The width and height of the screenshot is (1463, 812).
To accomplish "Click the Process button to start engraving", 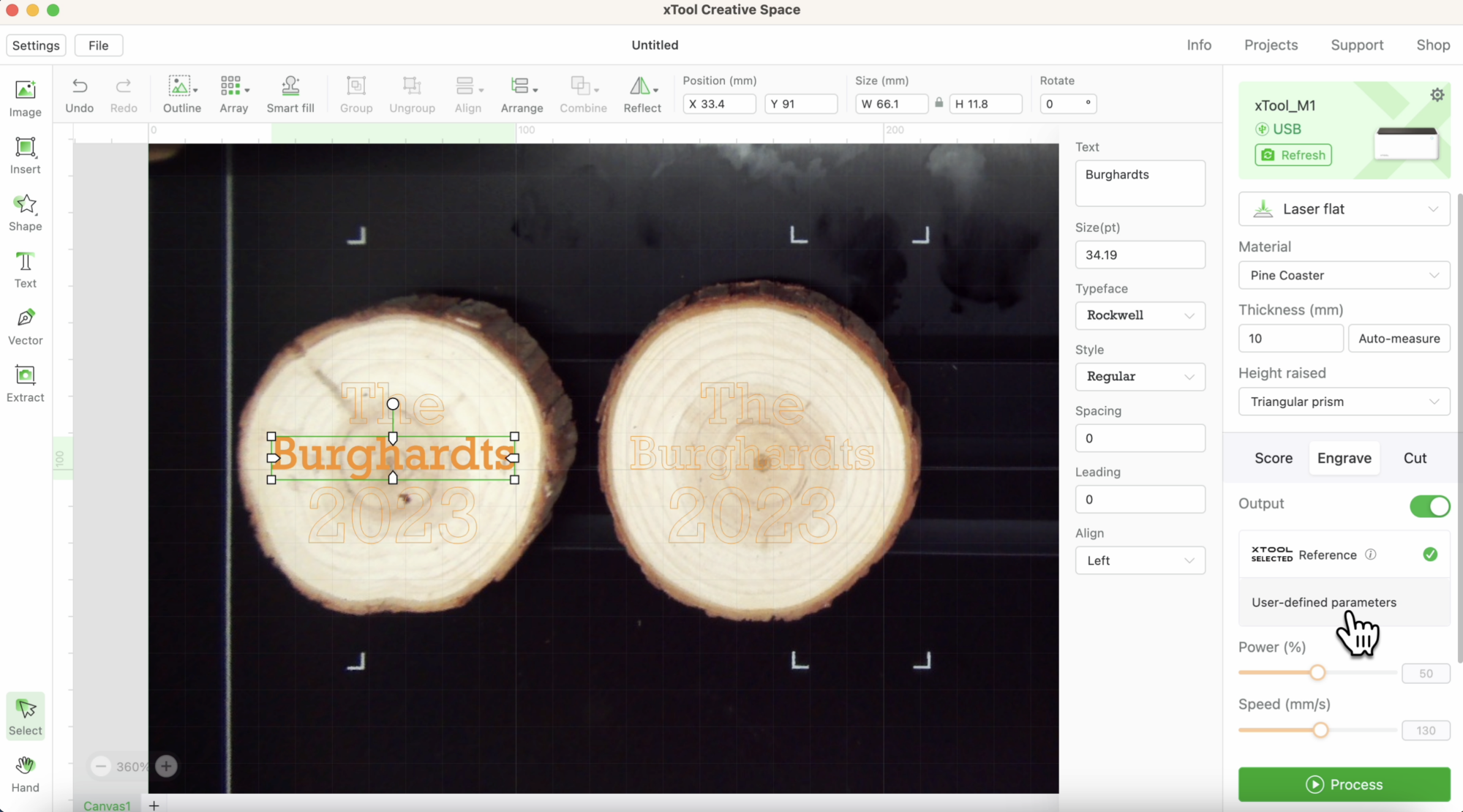I will 1344,785.
